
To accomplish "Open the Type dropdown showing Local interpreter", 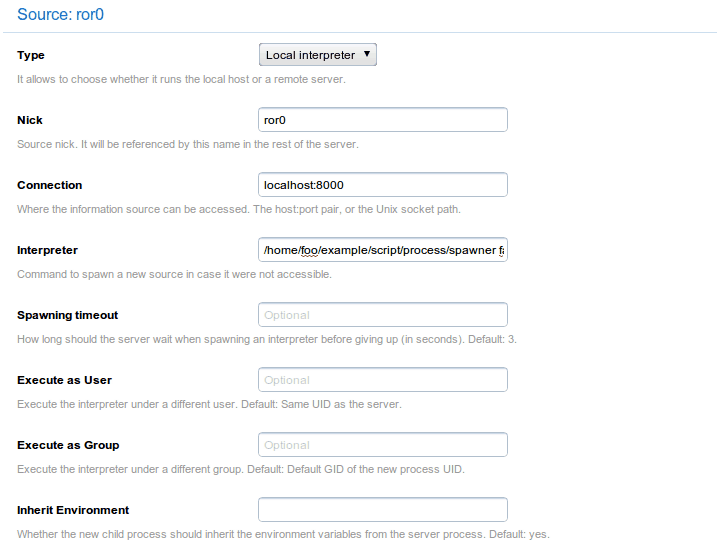I will coord(317,55).
